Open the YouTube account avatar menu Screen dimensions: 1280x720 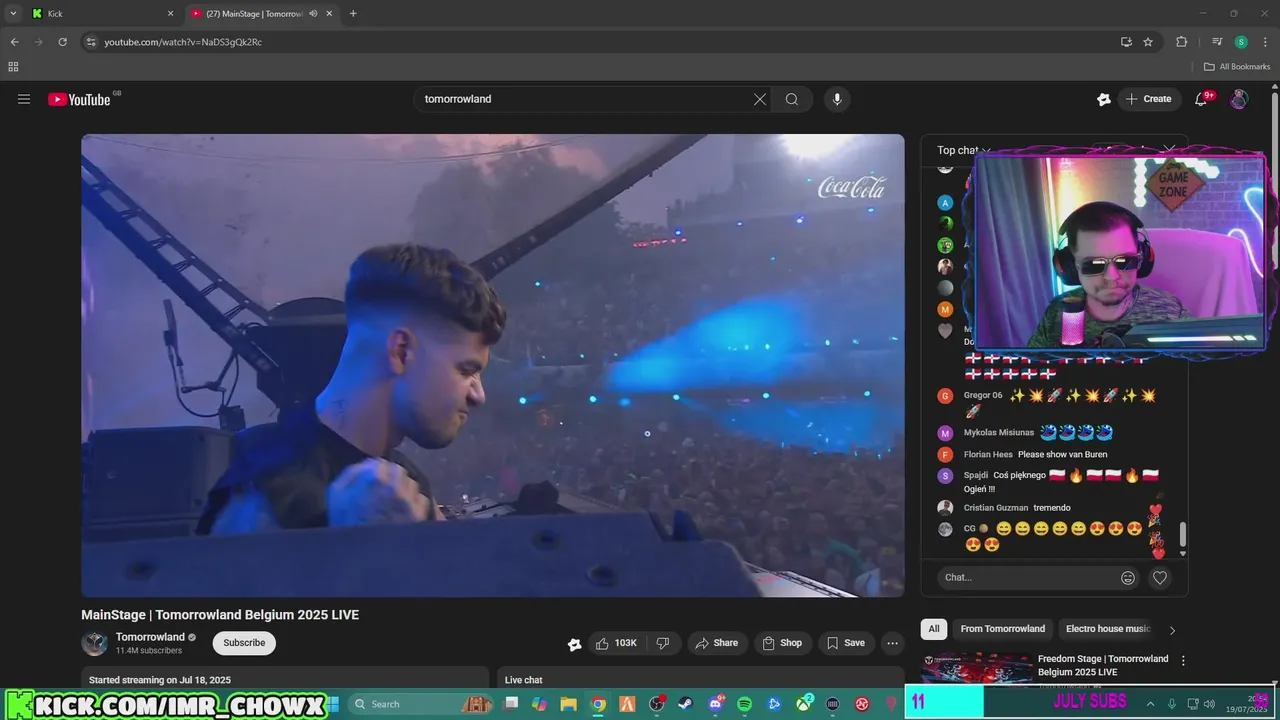pos(1239,99)
